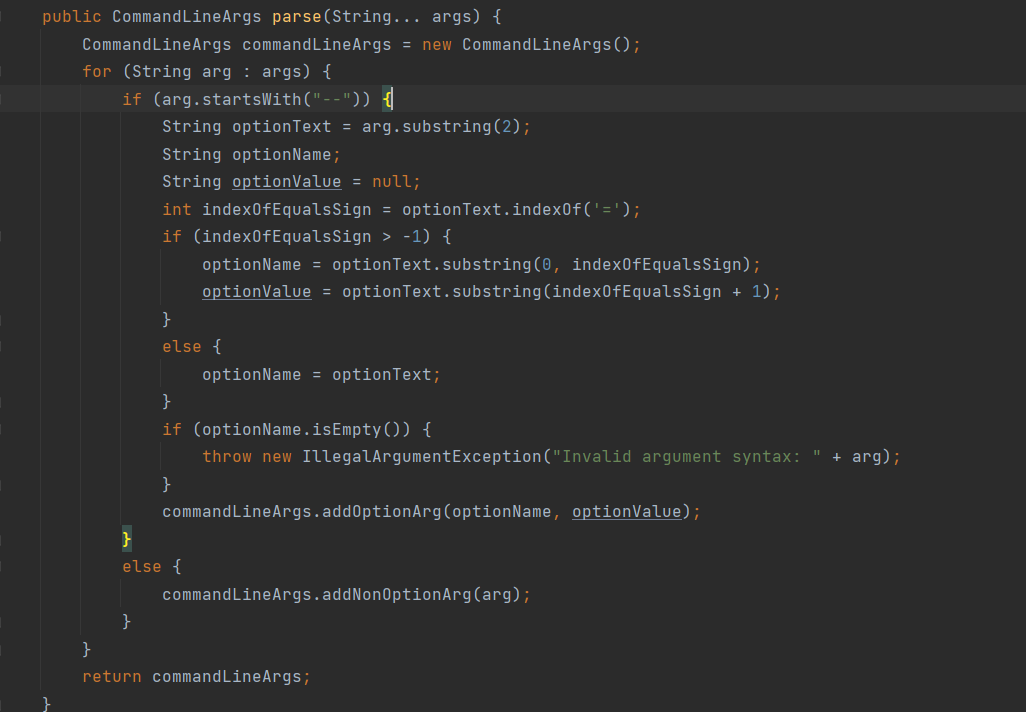The width and height of the screenshot is (1026, 712).
Task: Click the else keyword above addNonOptionArg
Action: pos(141,566)
